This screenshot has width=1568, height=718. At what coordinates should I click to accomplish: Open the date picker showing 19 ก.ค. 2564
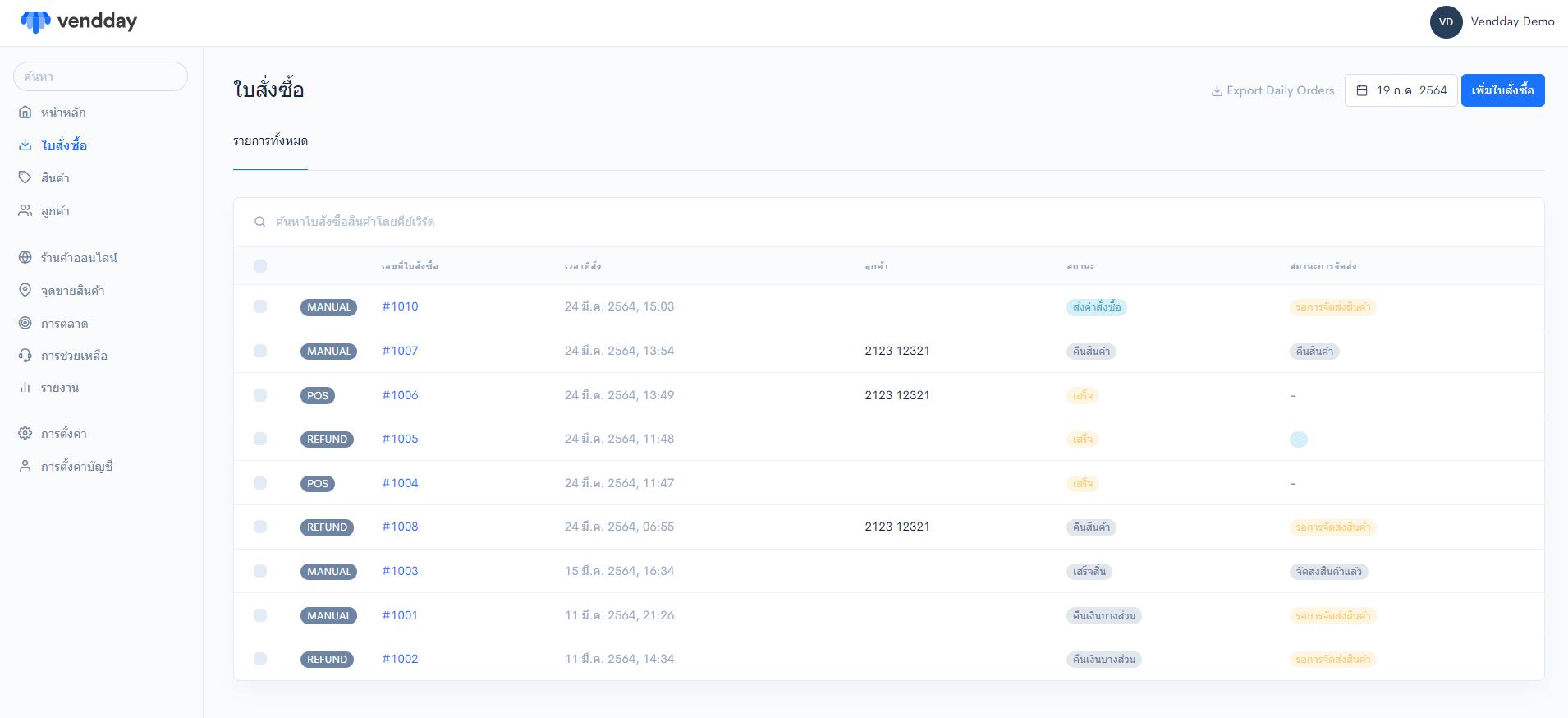(x=1401, y=90)
